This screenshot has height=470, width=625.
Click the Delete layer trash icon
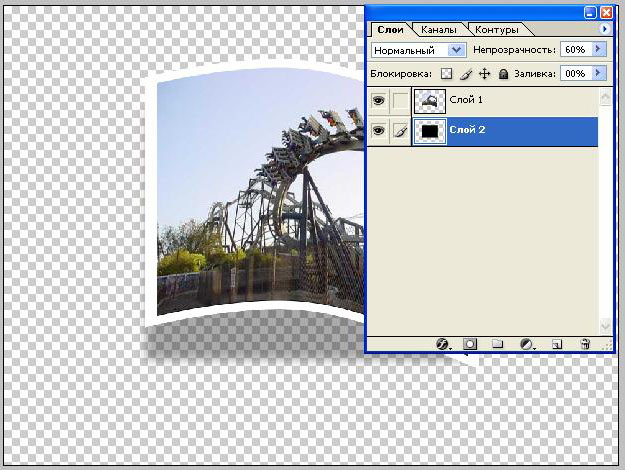(x=585, y=343)
